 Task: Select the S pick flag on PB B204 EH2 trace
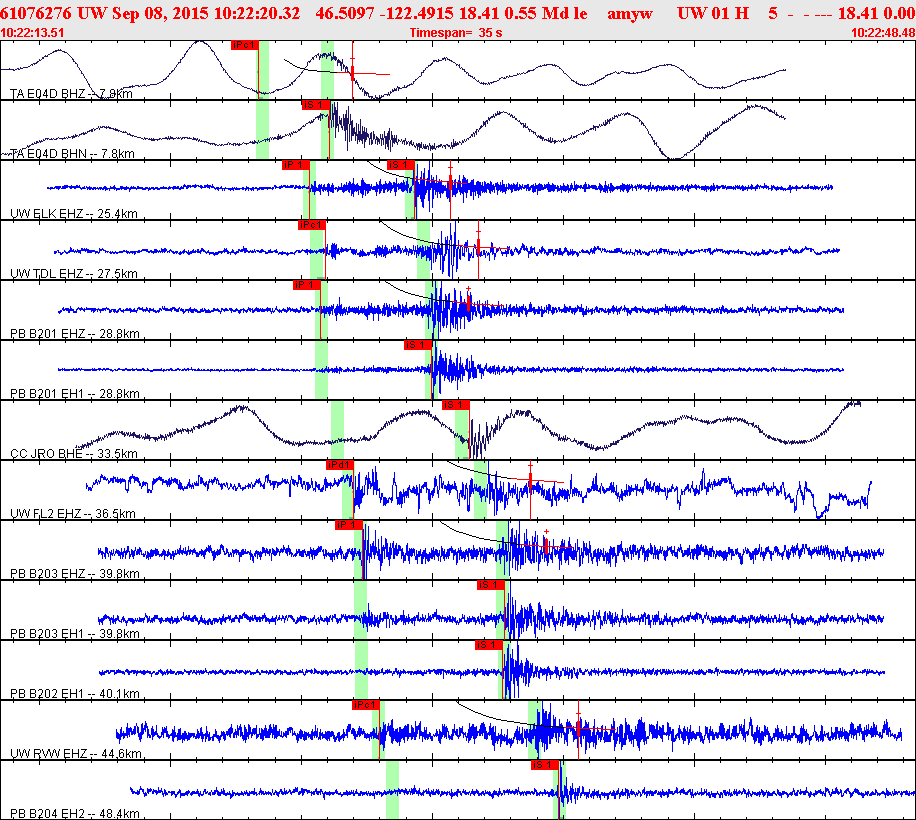click(x=544, y=765)
